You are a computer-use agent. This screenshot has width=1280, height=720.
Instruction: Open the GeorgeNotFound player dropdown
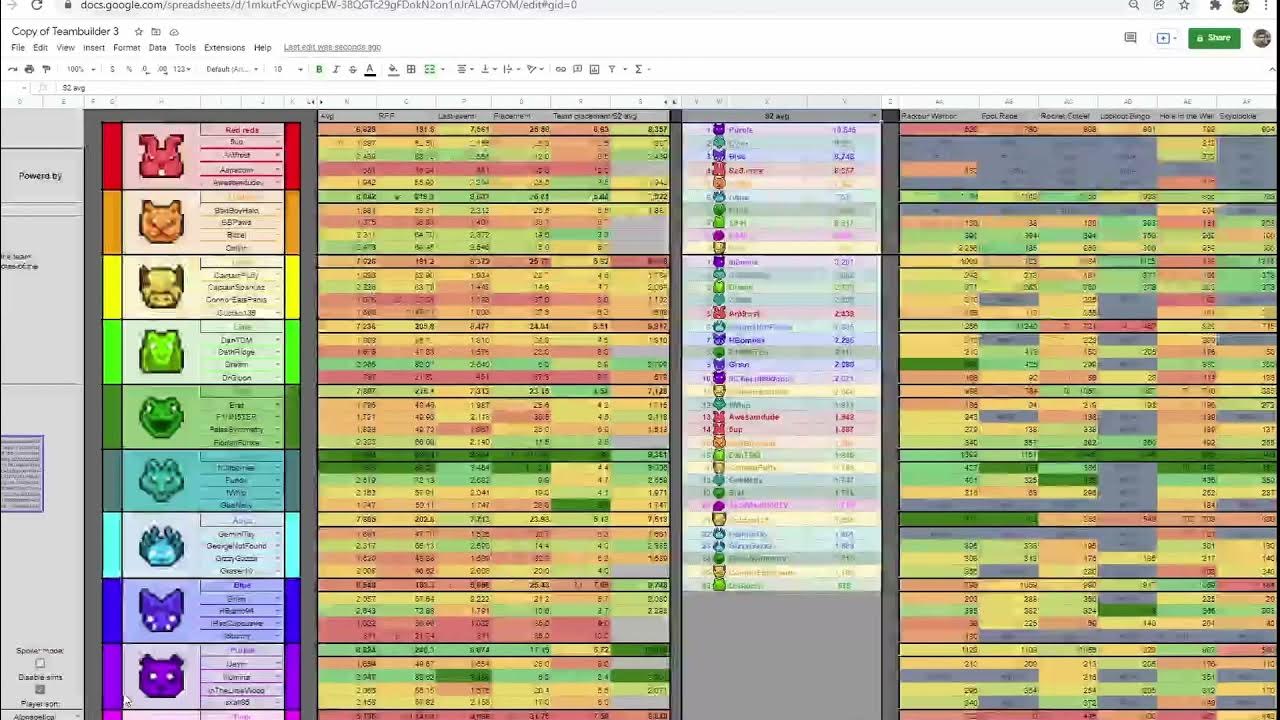coord(278,546)
